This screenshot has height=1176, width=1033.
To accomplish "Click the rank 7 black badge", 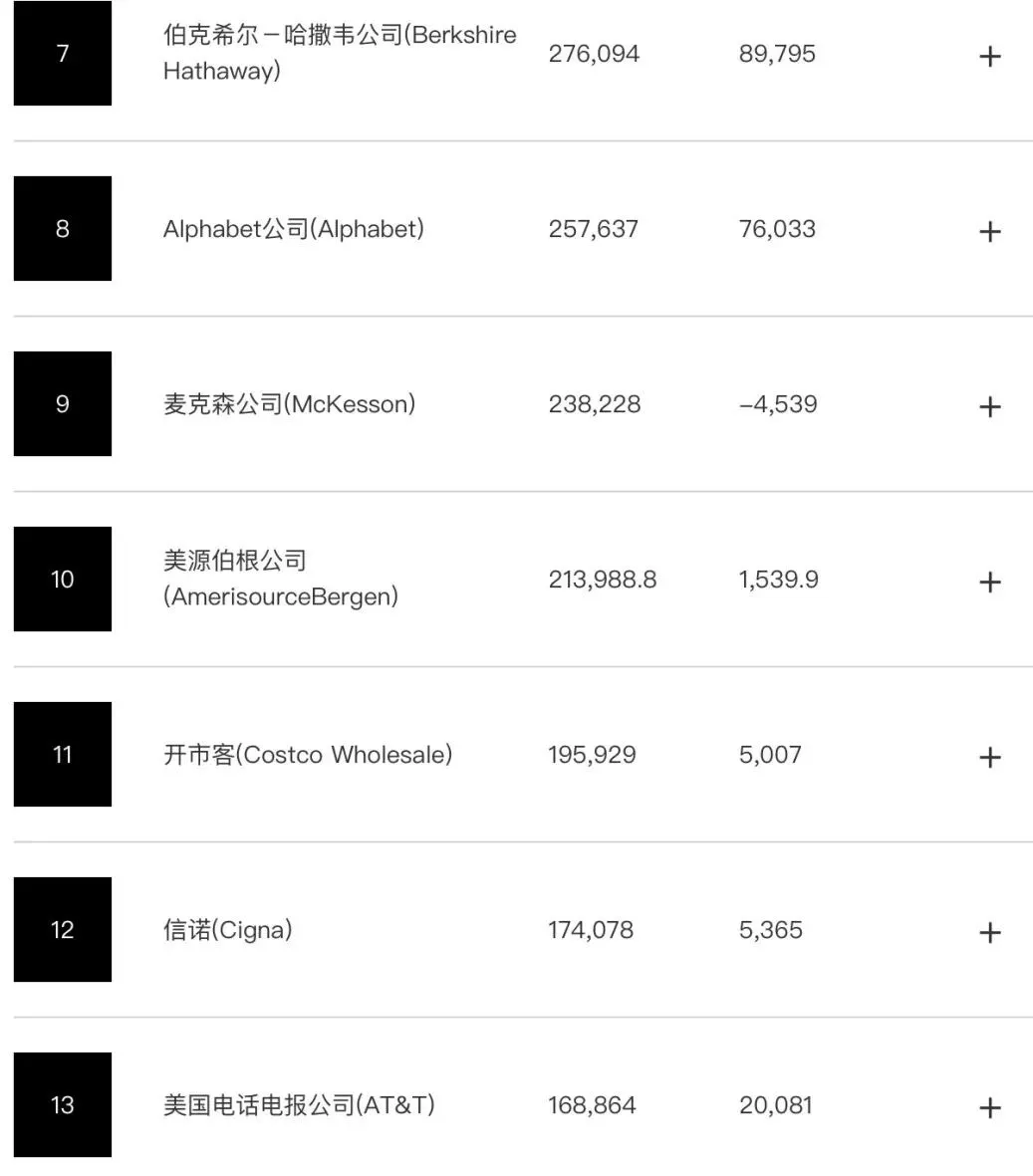I will (63, 54).
